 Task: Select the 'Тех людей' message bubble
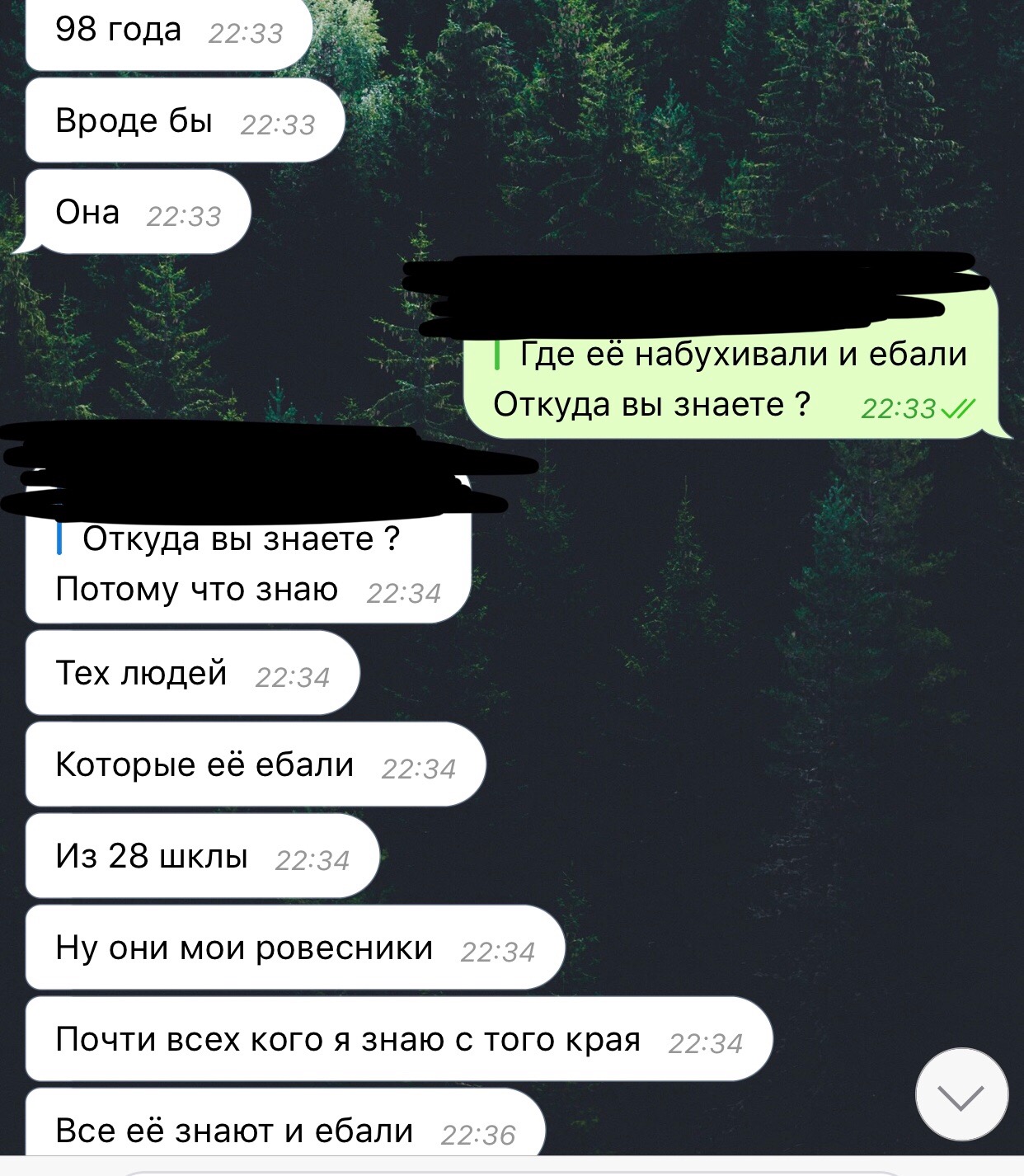[x=193, y=673]
